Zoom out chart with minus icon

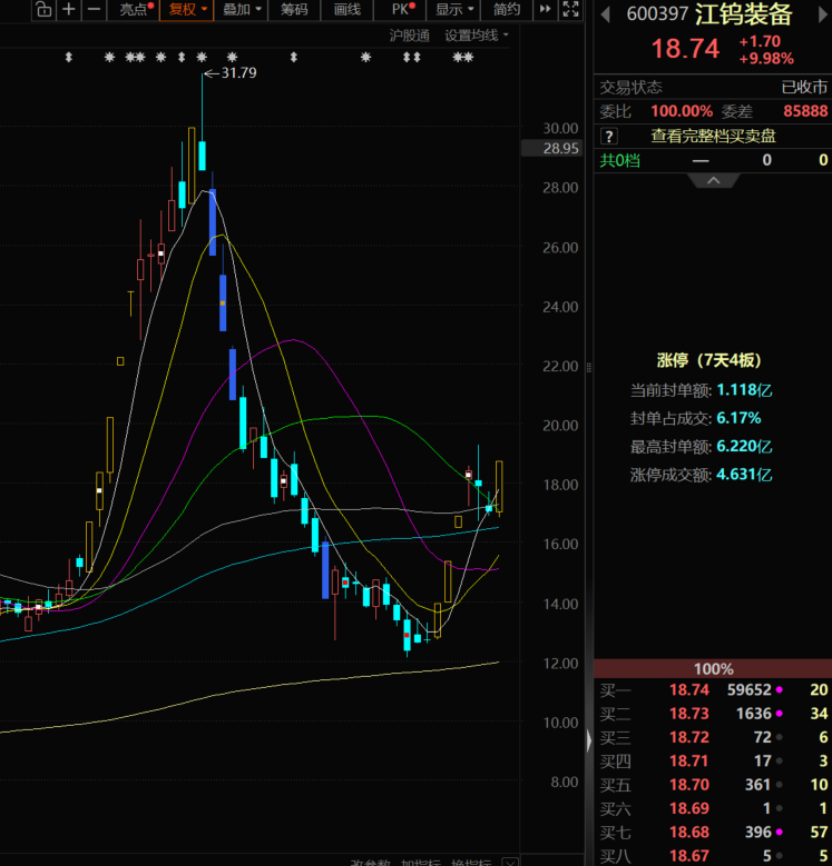[94, 9]
